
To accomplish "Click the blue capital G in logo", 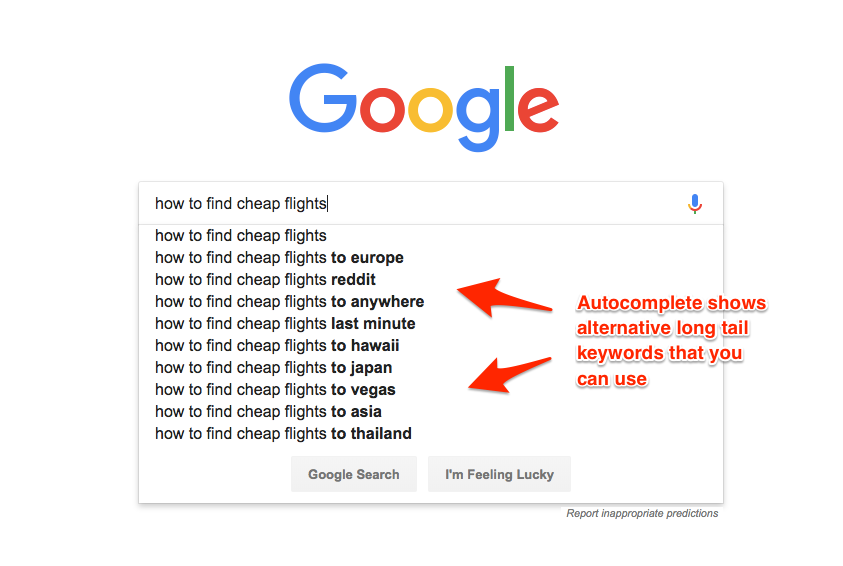I will tap(324, 101).
